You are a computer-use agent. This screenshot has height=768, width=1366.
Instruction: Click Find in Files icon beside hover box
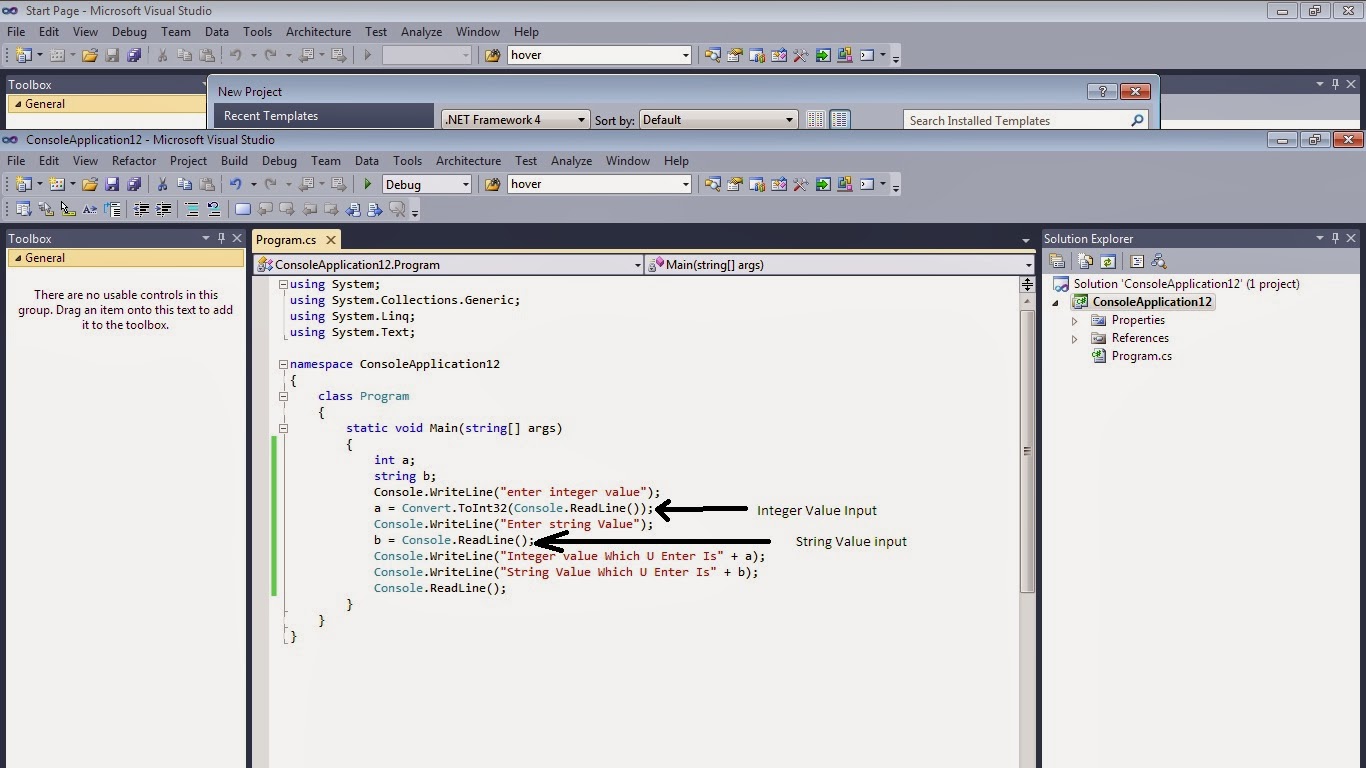pyautogui.click(x=492, y=184)
